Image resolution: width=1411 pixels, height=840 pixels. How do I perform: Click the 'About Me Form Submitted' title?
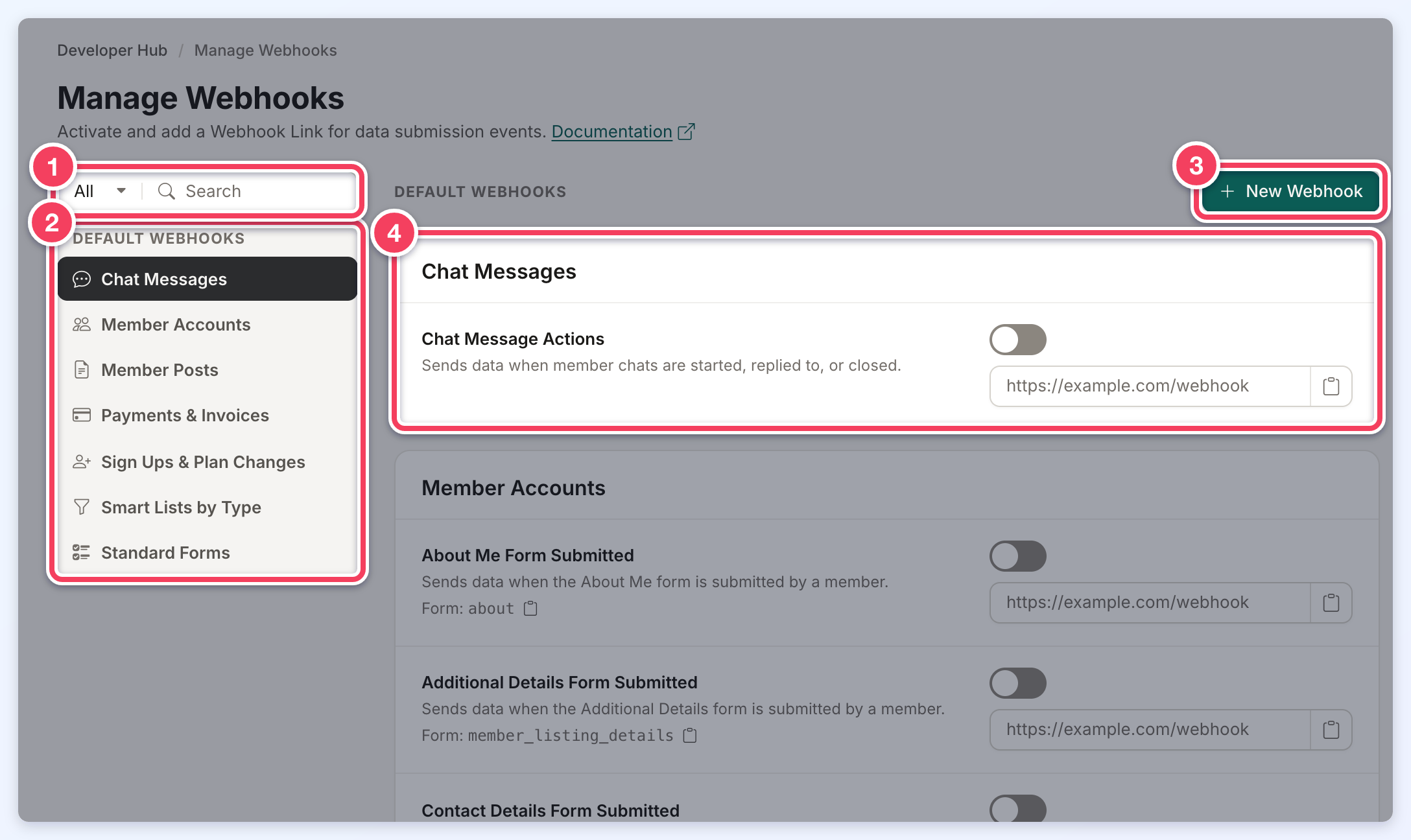point(527,555)
